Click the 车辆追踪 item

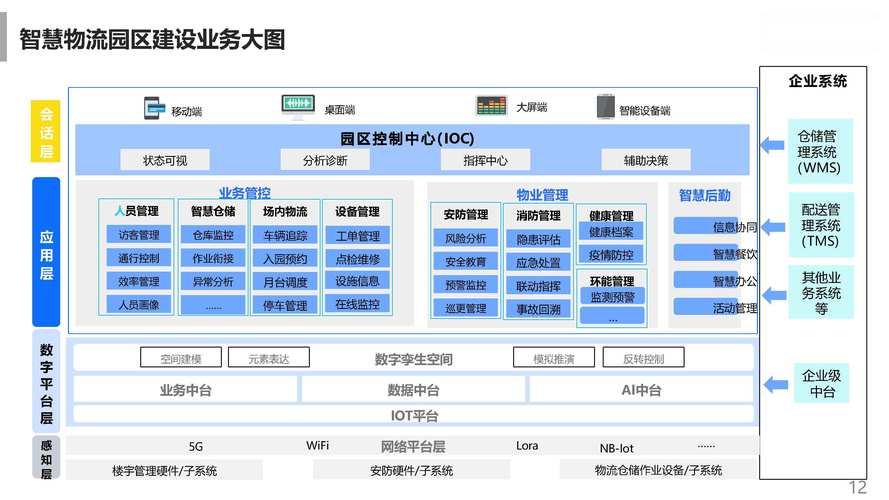pos(285,236)
